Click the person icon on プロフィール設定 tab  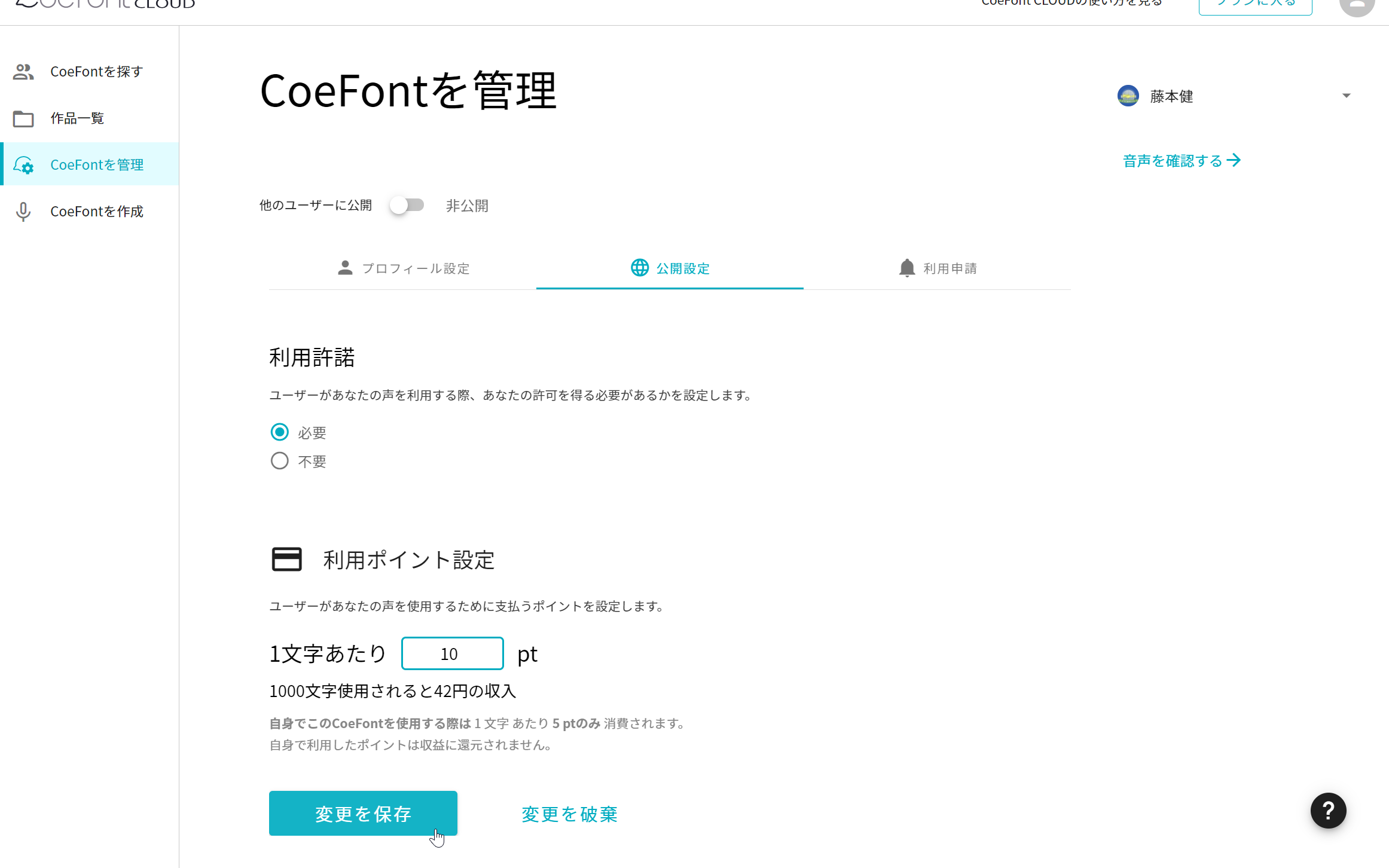pyautogui.click(x=345, y=268)
